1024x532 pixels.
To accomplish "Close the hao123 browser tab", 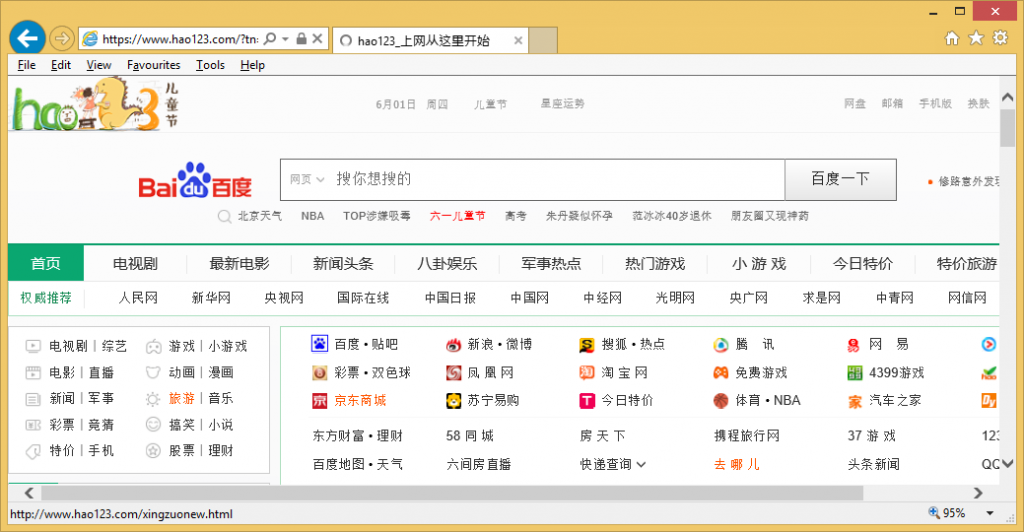I will coord(518,41).
